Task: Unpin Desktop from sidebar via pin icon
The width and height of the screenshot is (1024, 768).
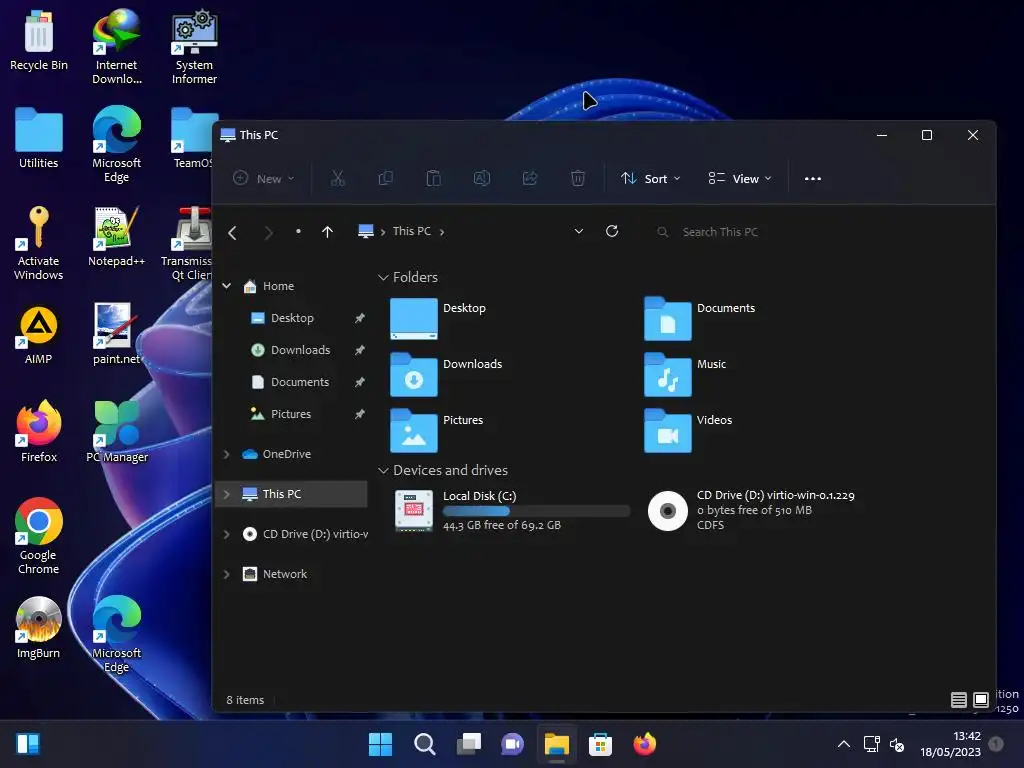Action: click(x=359, y=318)
